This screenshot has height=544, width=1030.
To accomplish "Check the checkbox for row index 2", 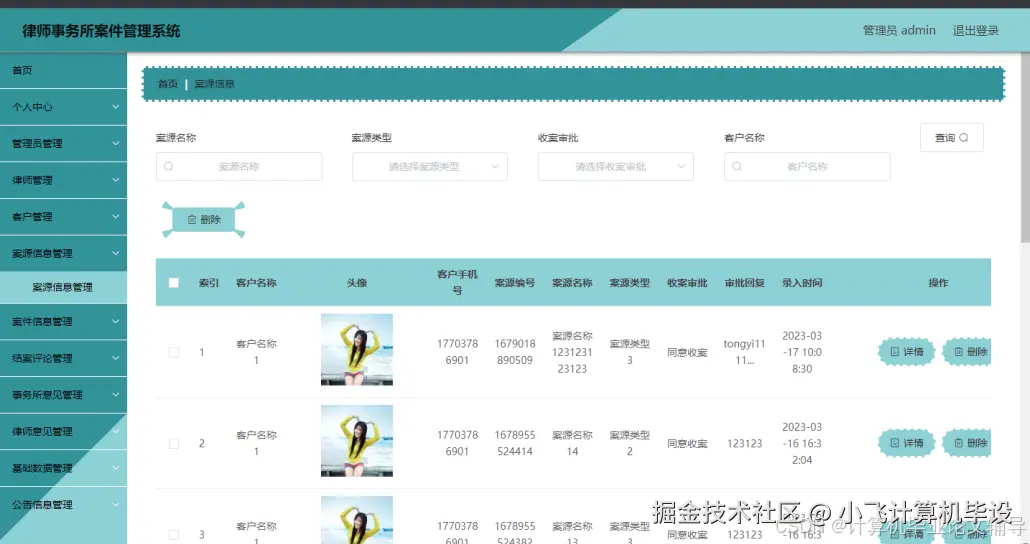I will point(173,443).
